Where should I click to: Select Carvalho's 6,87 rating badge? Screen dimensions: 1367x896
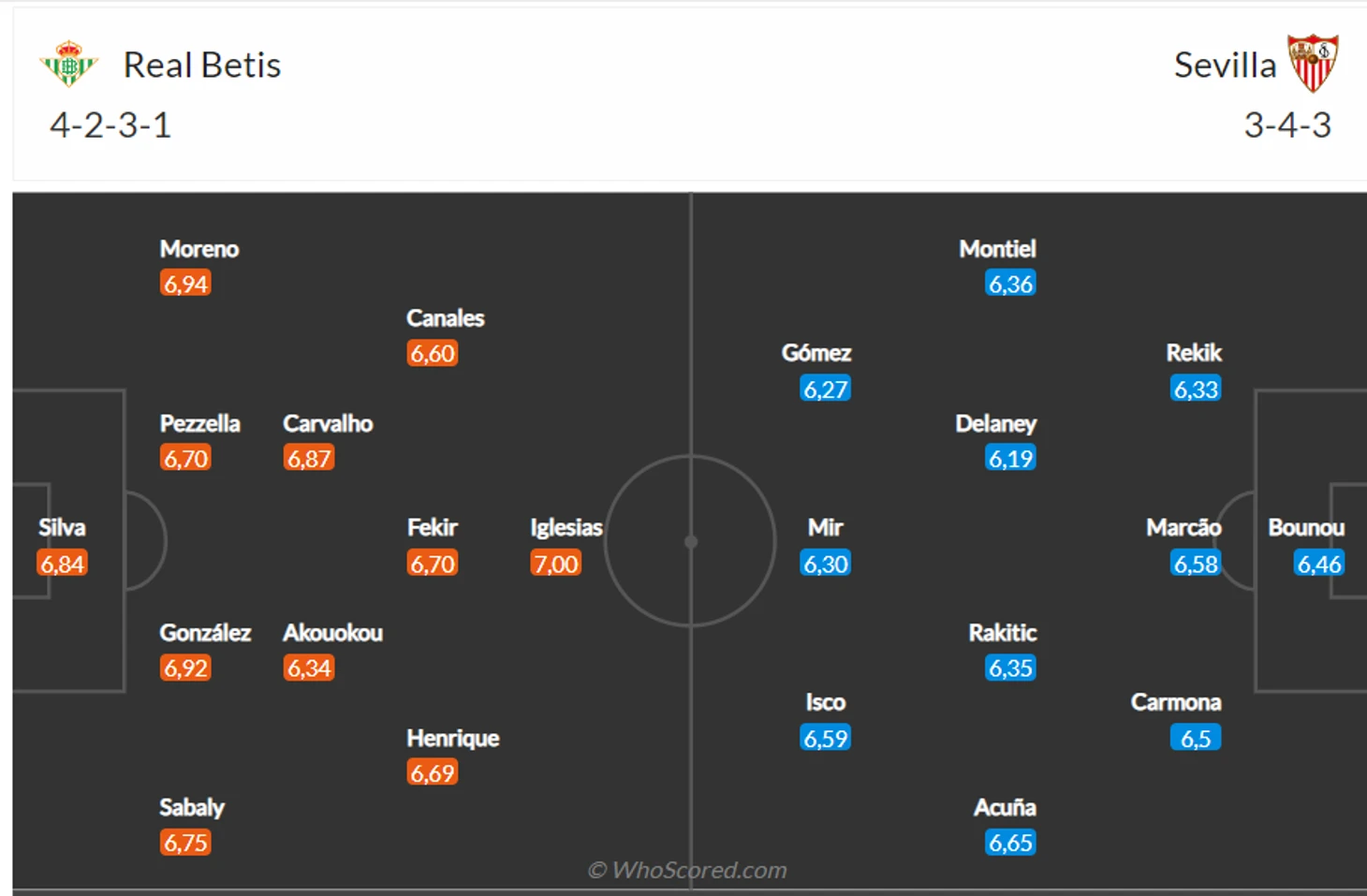coord(309,458)
